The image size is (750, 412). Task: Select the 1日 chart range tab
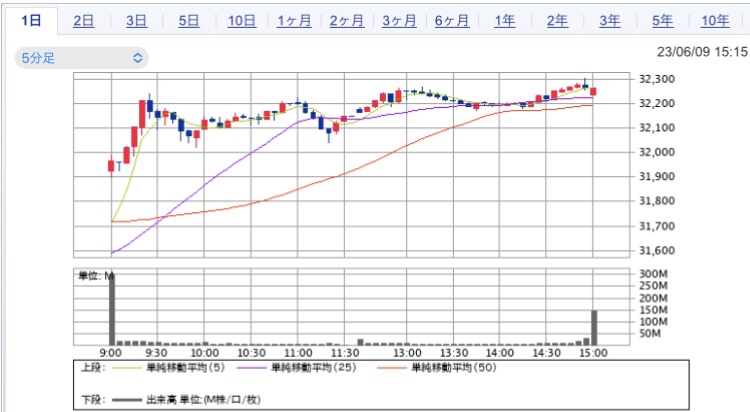tap(31, 21)
